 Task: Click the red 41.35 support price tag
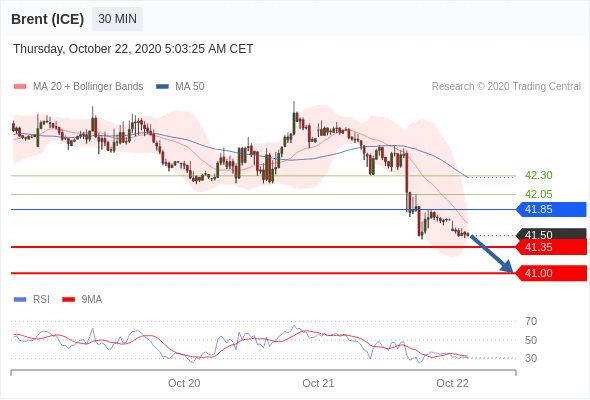click(x=551, y=247)
